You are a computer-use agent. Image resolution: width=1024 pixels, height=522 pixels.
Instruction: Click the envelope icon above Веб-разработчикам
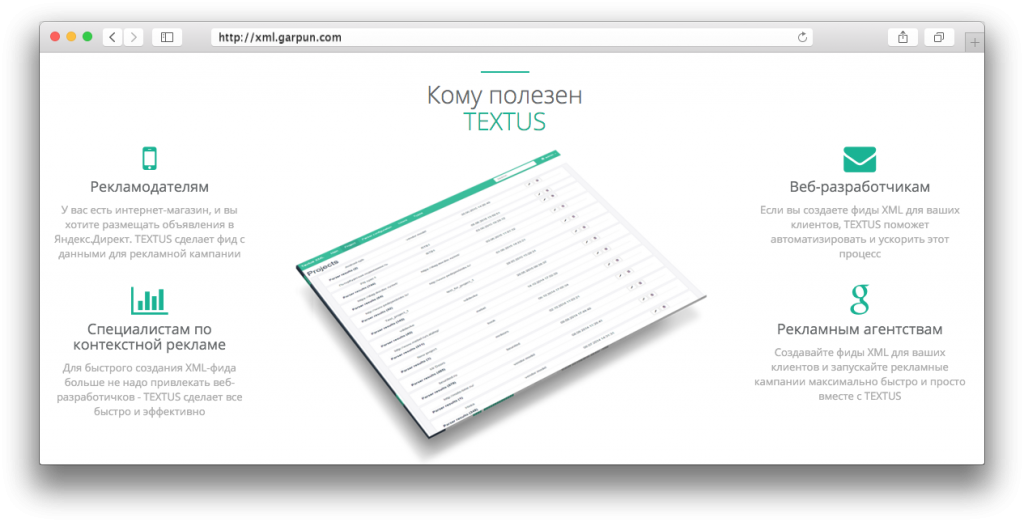pos(859,159)
